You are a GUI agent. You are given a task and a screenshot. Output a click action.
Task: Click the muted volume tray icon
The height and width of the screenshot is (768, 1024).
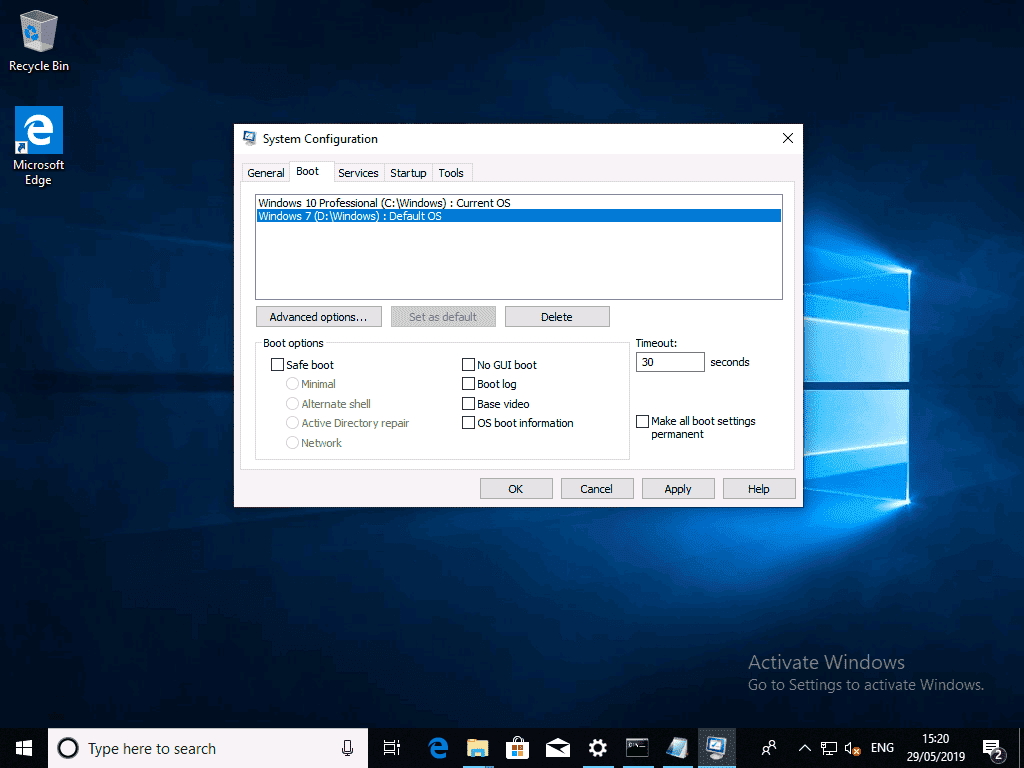pyautogui.click(x=852, y=748)
